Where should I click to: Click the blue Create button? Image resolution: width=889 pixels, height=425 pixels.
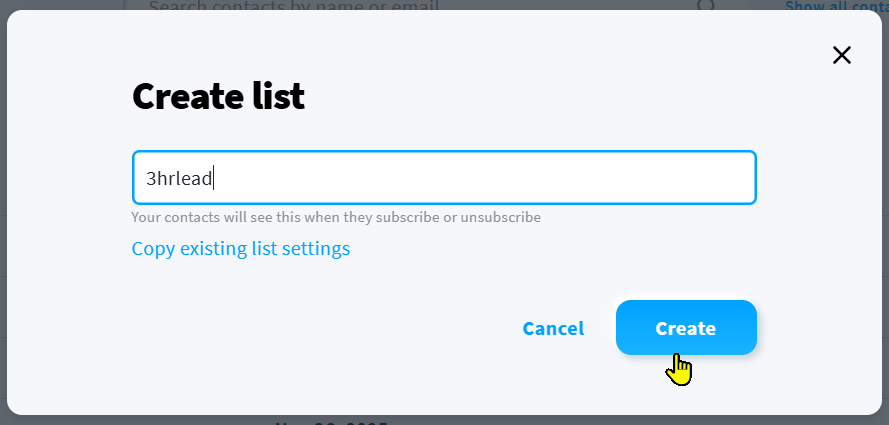coord(686,328)
